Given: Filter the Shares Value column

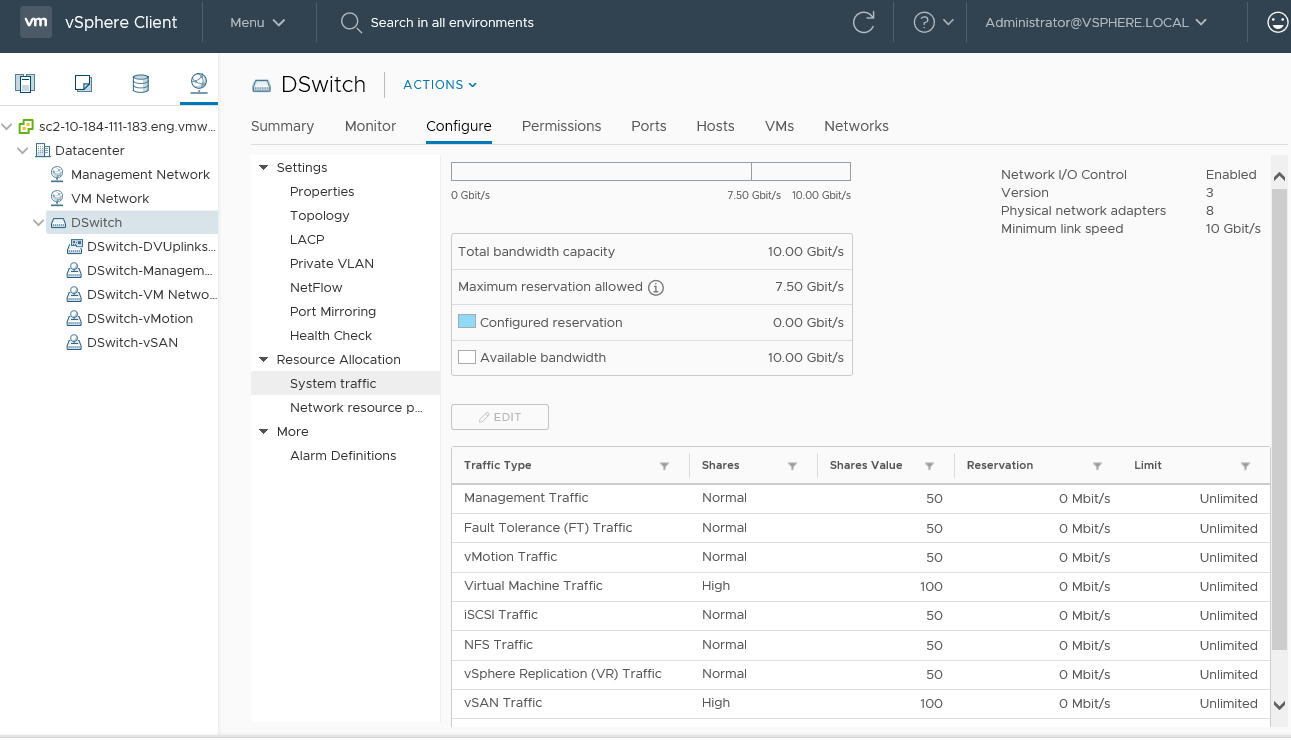Looking at the screenshot, I should click(x=929, y=466).
